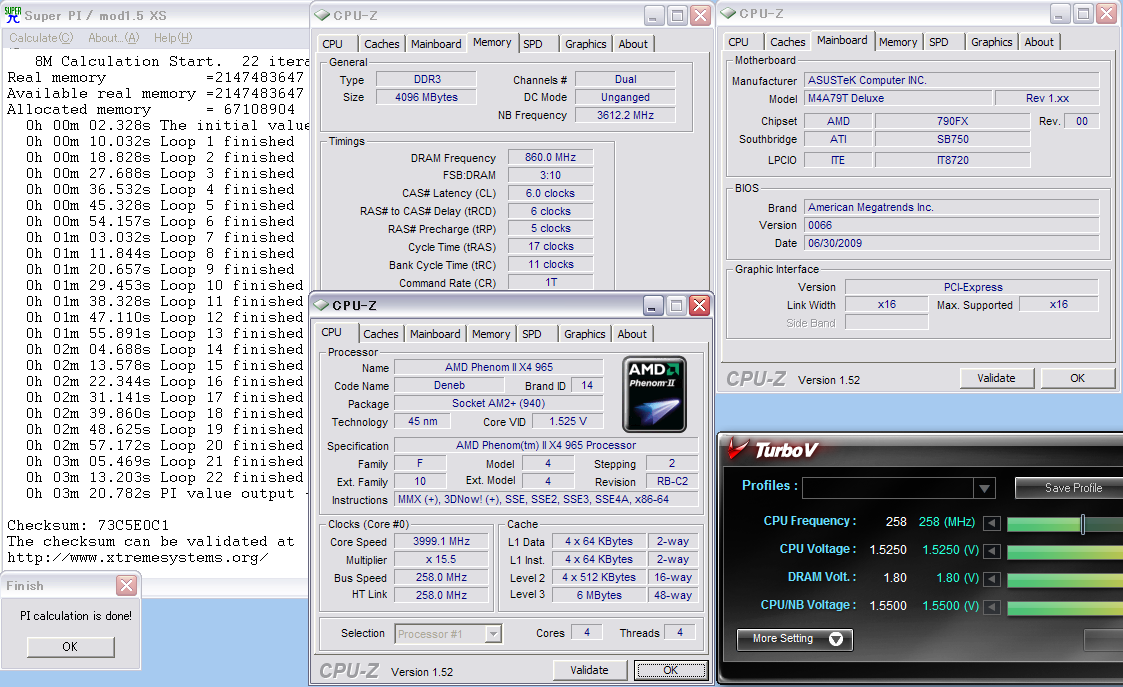Click the CPU-Z title icon in CPU window
Viewport: 1123px width, 687px height.
(321, 305)
